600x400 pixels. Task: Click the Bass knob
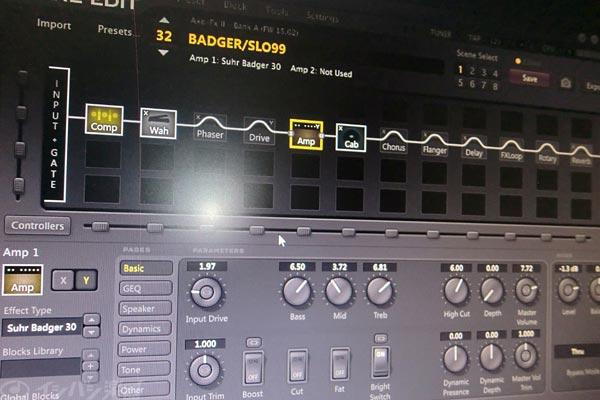tap(297, 291)
